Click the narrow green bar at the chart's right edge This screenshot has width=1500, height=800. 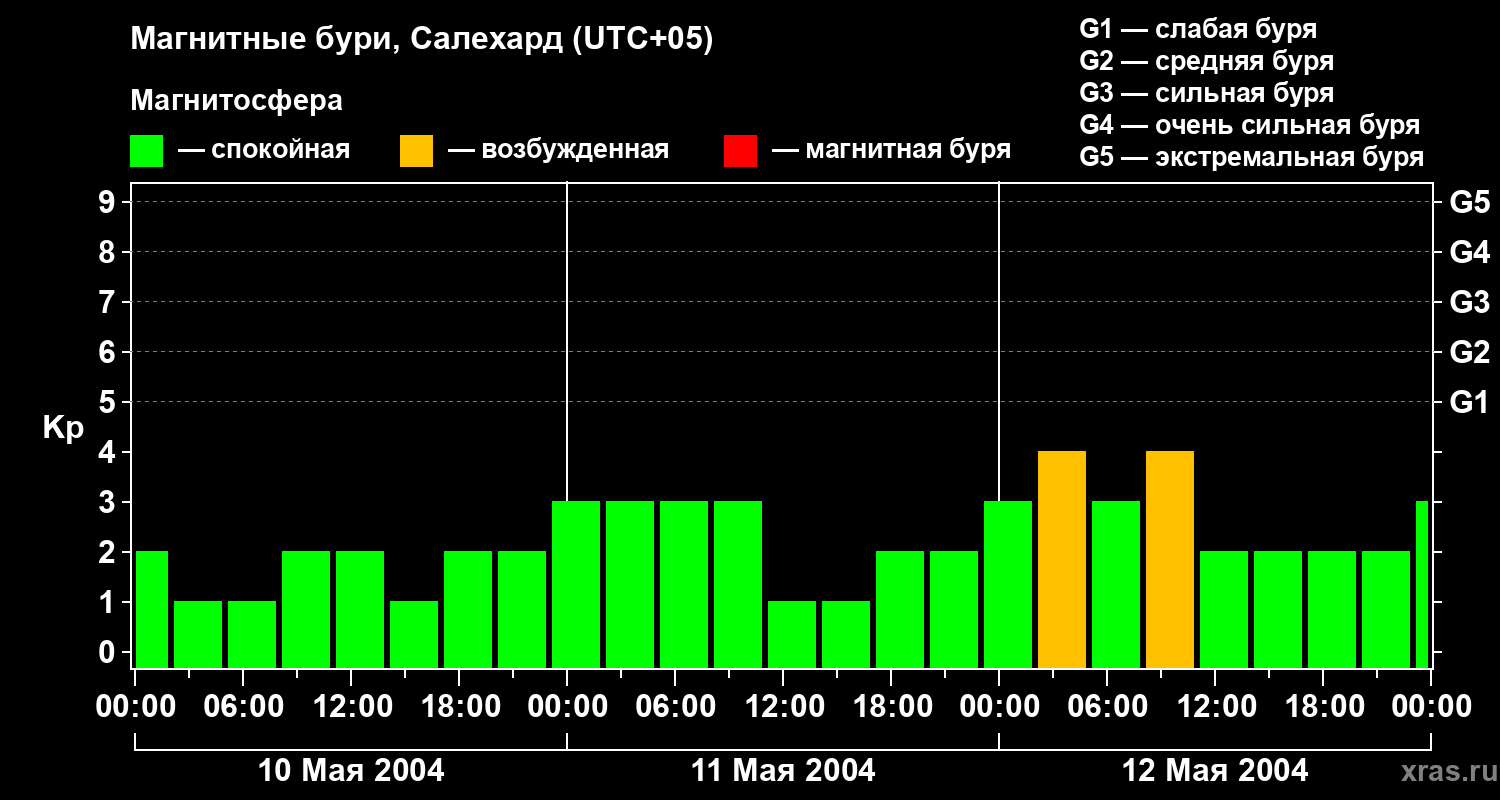pyautogui.click(x=1422, y=585)
